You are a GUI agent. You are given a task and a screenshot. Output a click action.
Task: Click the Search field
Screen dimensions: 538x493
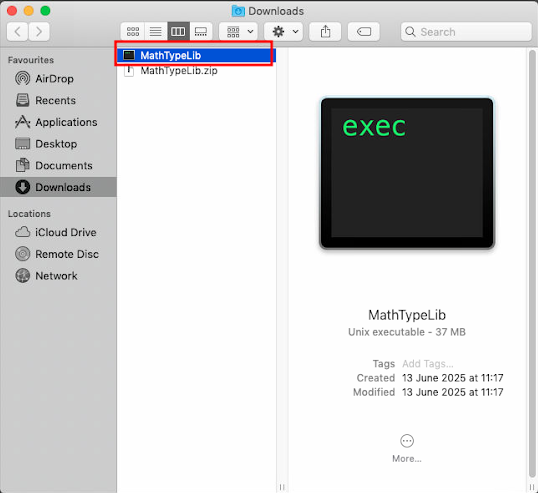click(466, 32)
